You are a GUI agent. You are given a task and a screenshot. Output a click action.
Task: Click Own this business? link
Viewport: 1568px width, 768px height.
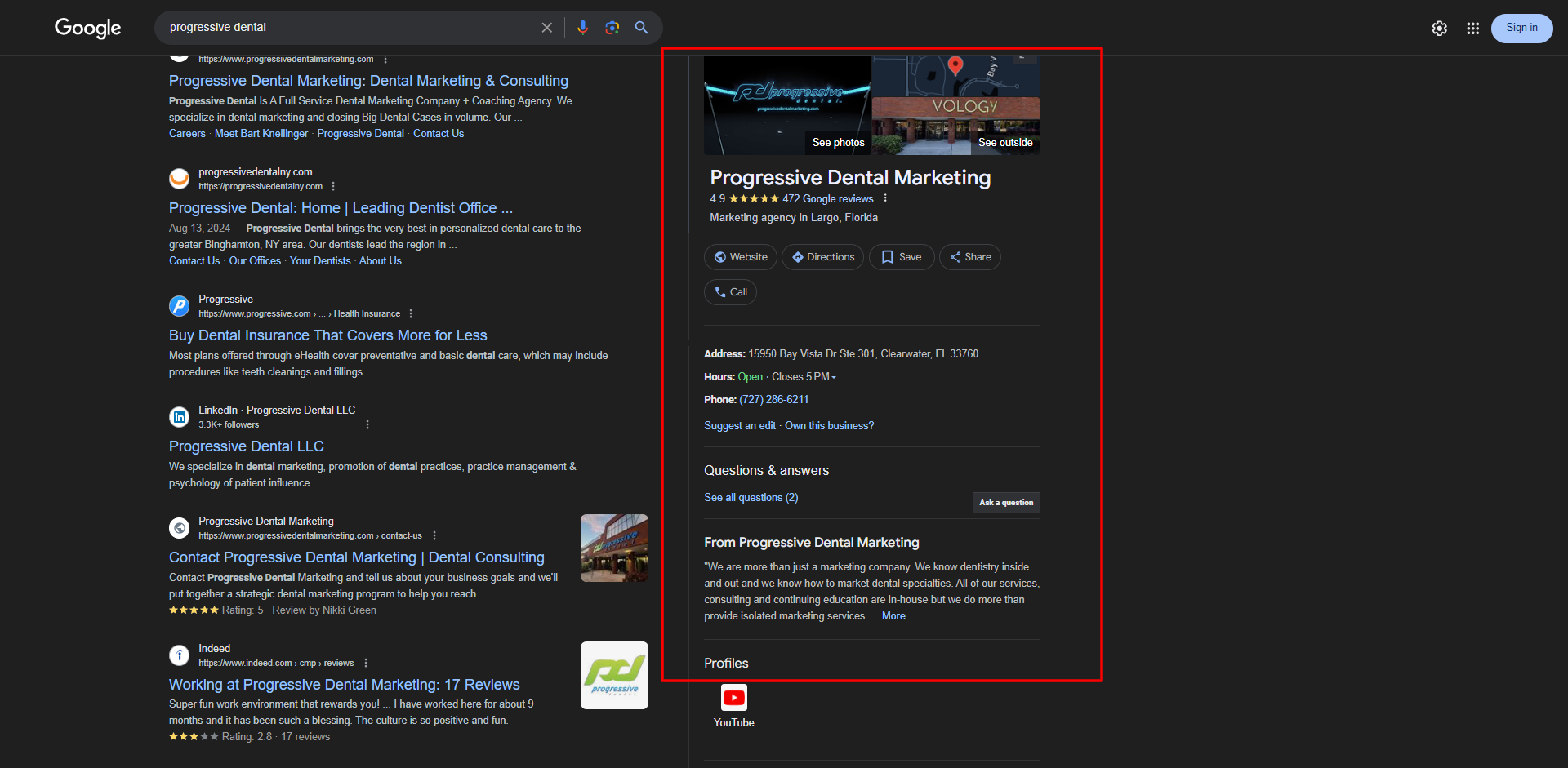[829, 426]
